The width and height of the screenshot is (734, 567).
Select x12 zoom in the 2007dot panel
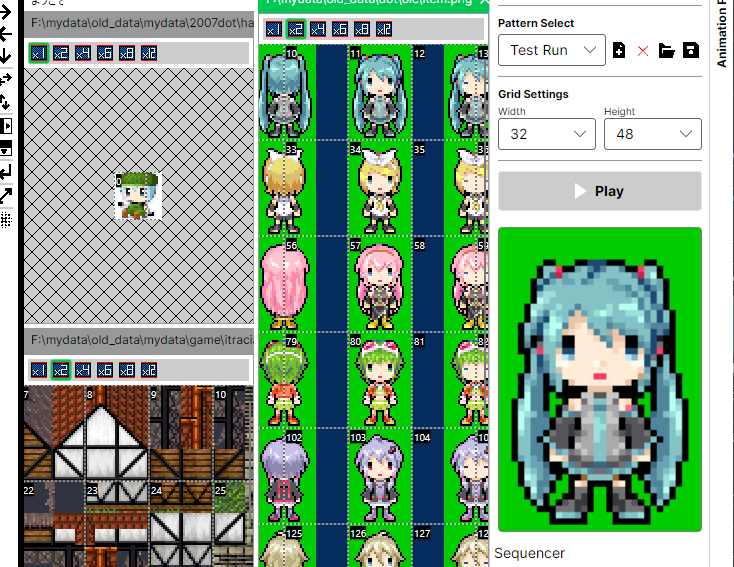pyautogui.click(x=149, y=53)
